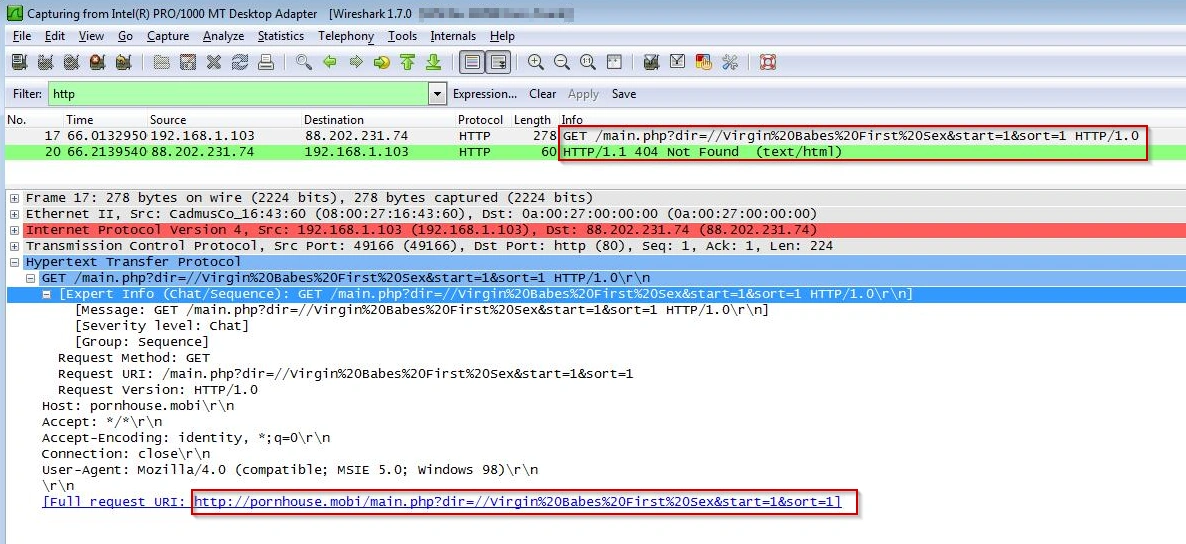
Task: Open the Analyze menu
Action: pyautogui.click(x=223, y=36)
